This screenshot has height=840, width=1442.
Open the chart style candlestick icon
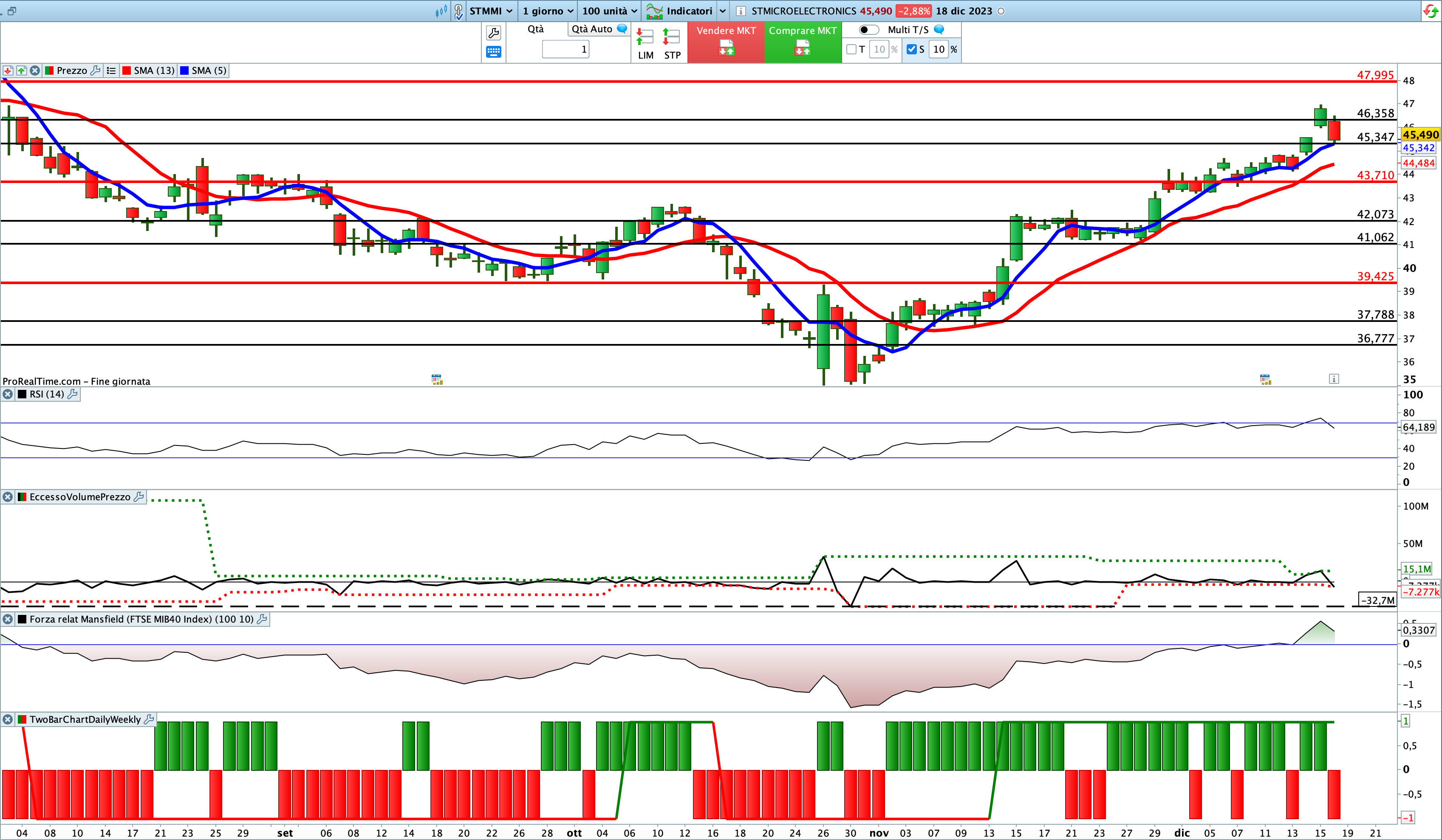441,11
